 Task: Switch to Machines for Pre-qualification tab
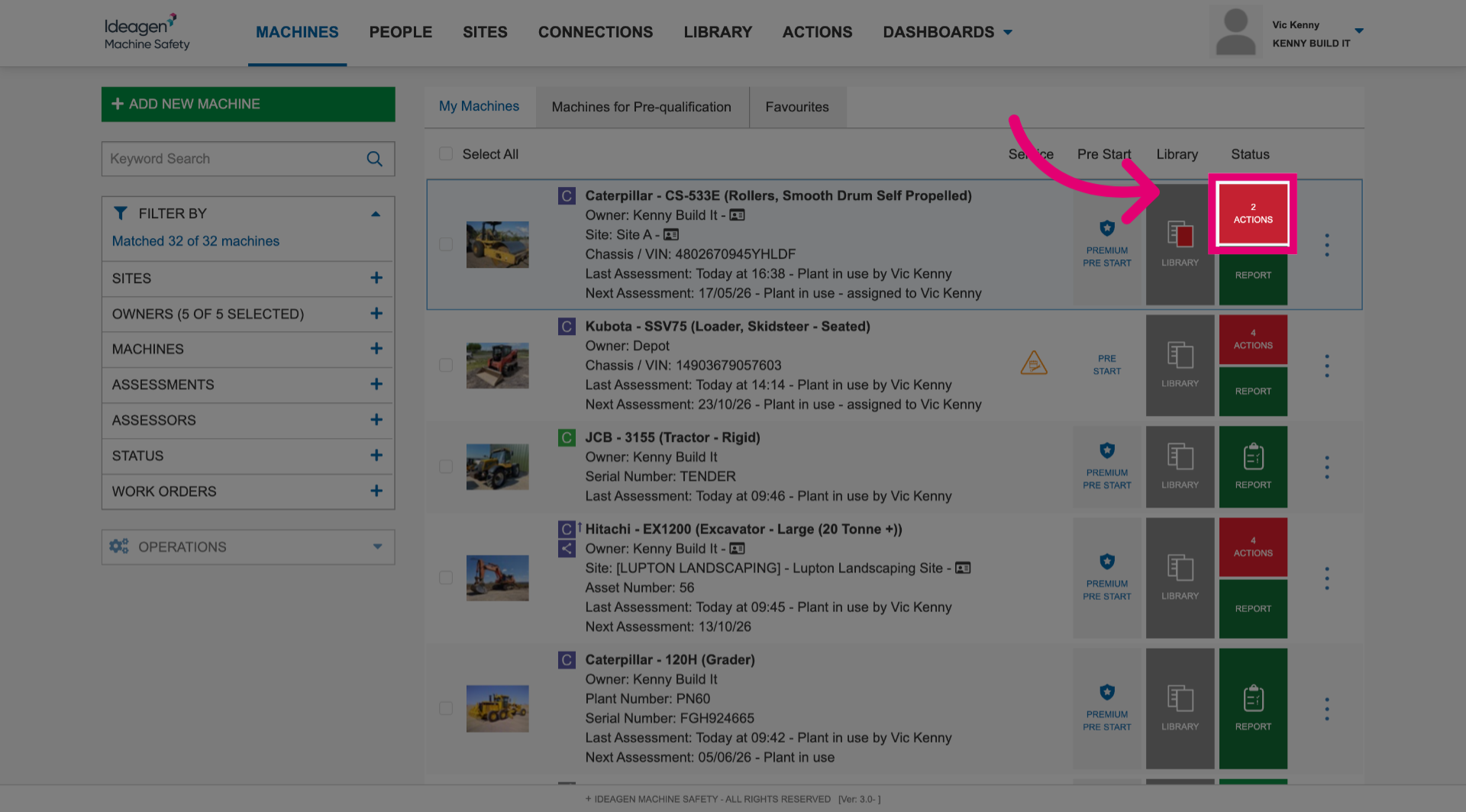(641, 107)
